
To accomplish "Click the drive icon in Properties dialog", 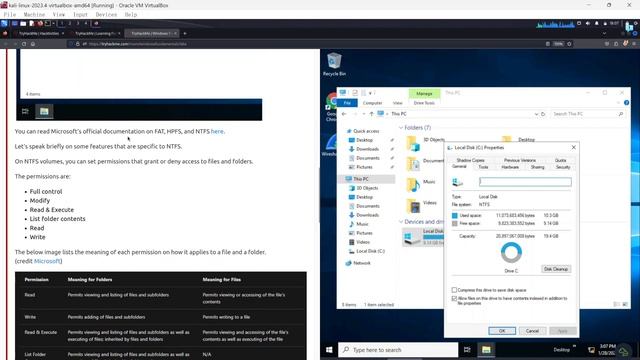I will coord(458,182).
